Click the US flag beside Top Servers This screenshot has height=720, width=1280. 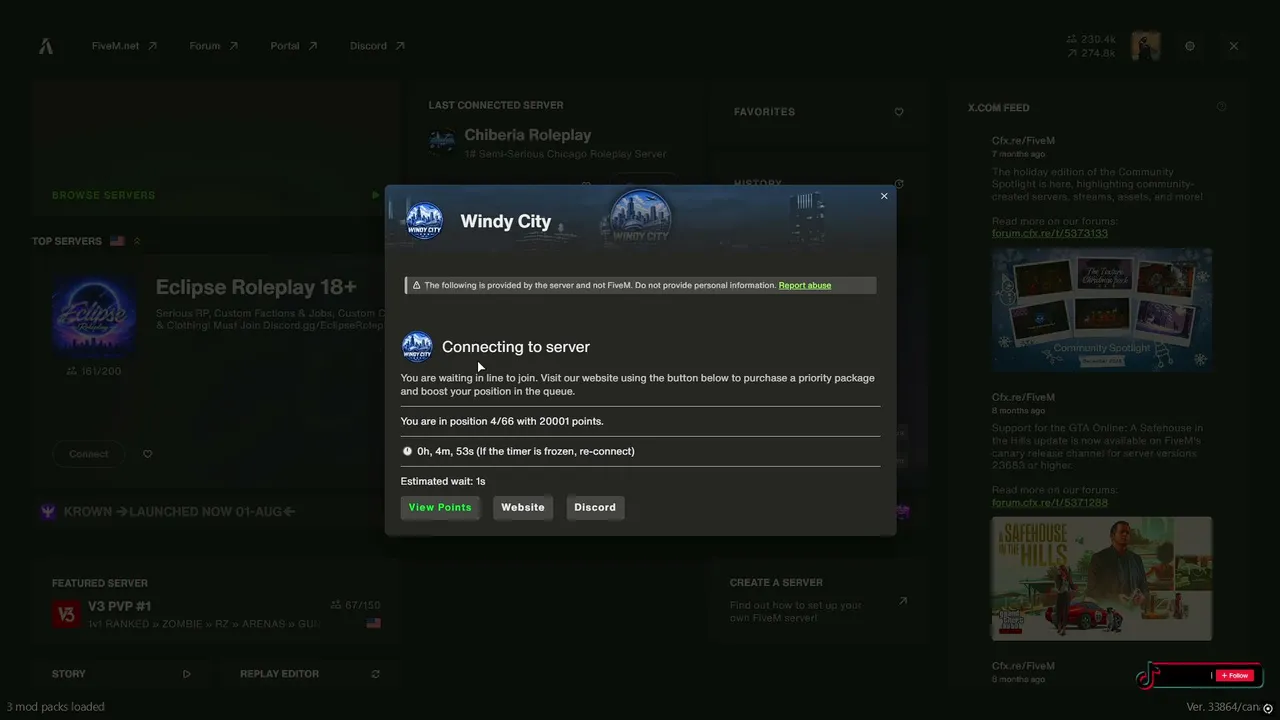click(x=117, y=241)
